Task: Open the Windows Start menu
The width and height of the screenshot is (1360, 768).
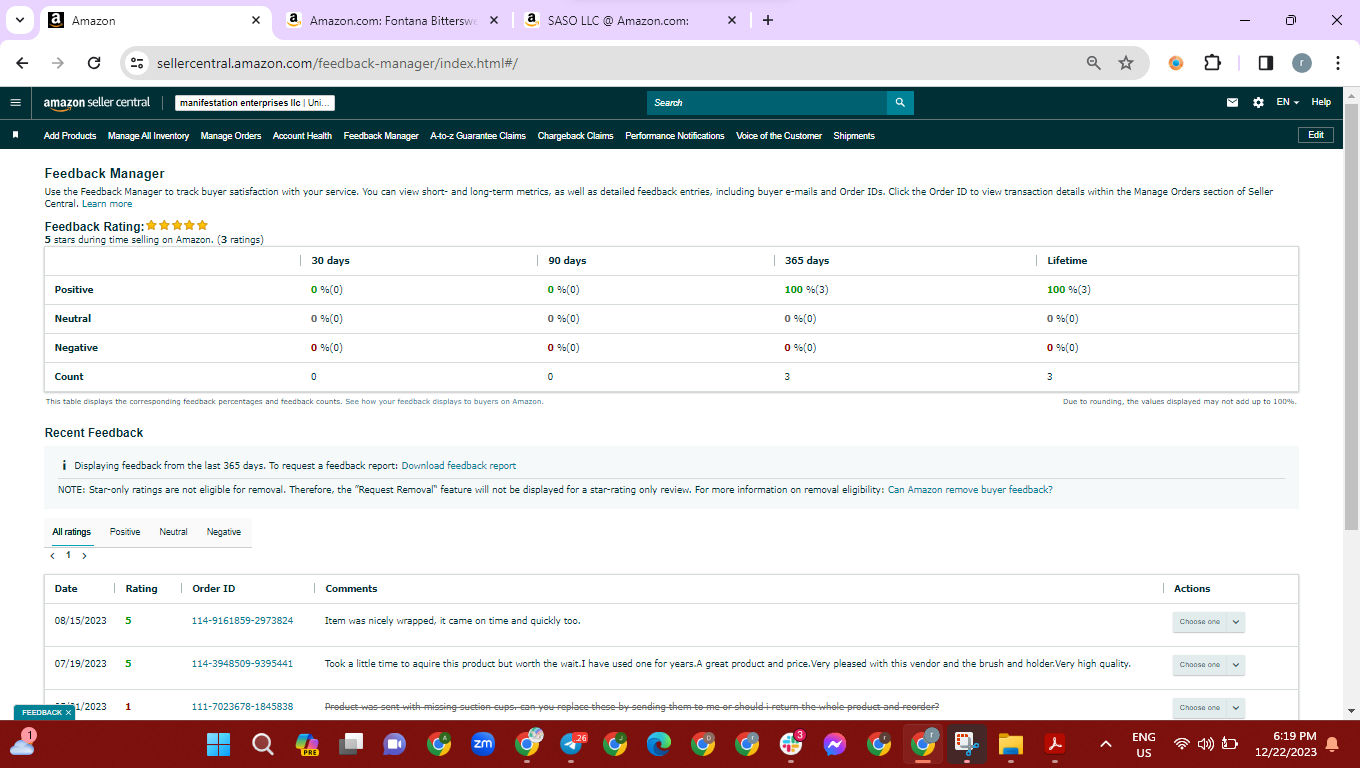Action: 218,744
